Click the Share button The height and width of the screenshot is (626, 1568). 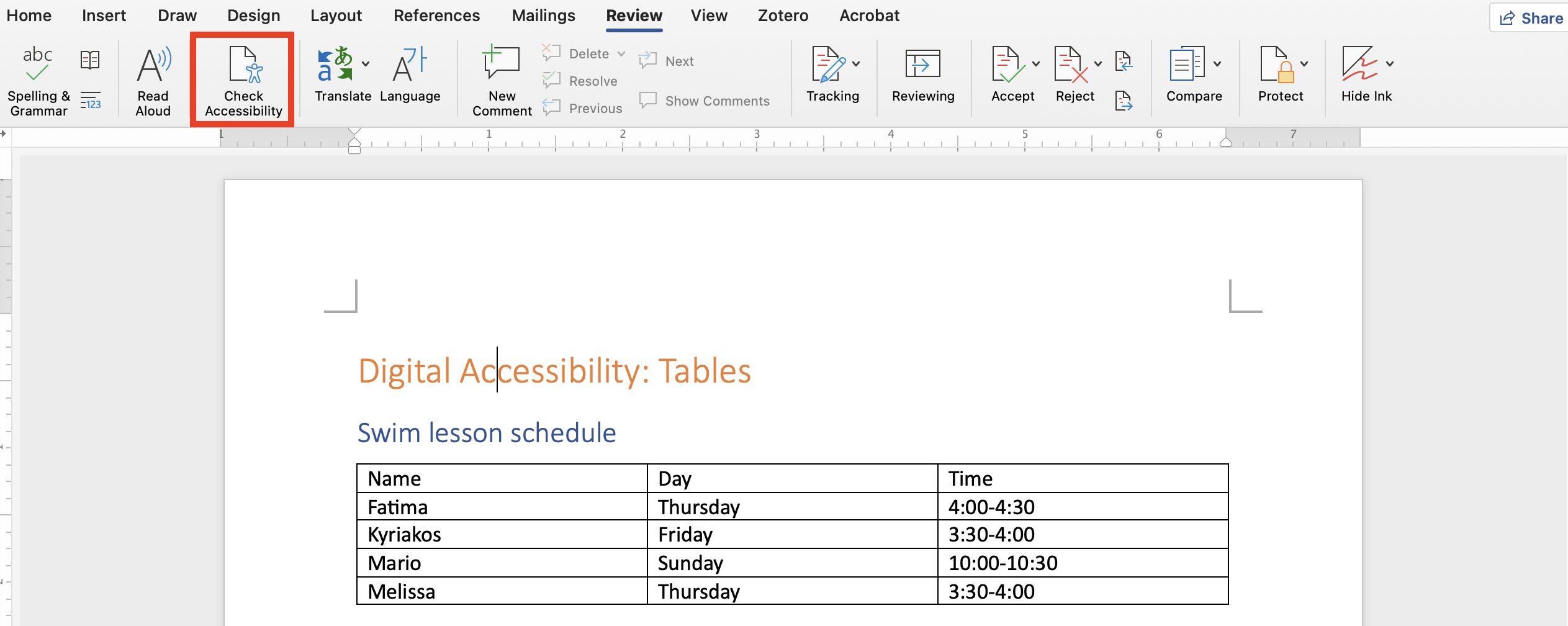click(1529, 17)
